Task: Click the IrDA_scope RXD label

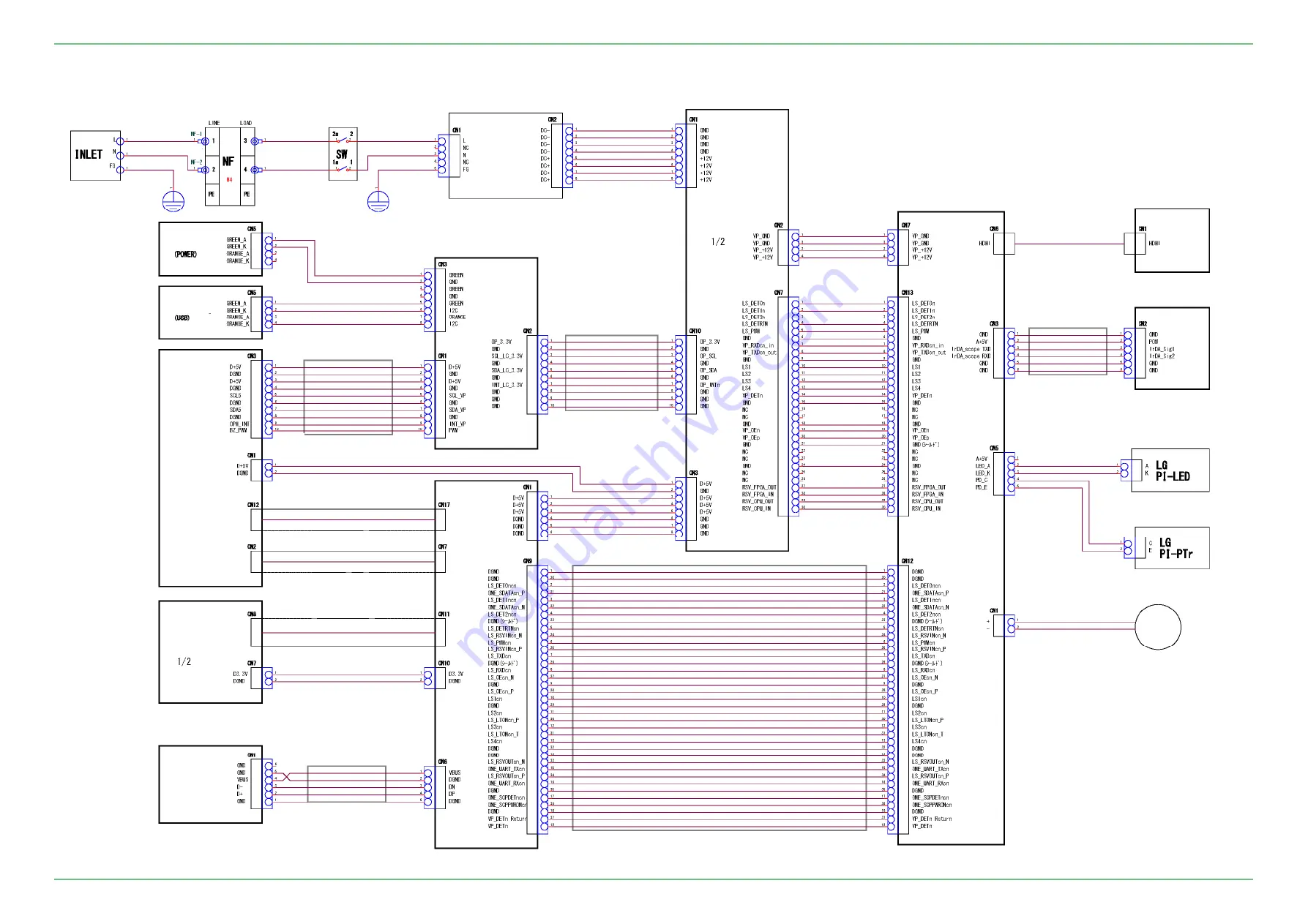Action: [971, 356]
